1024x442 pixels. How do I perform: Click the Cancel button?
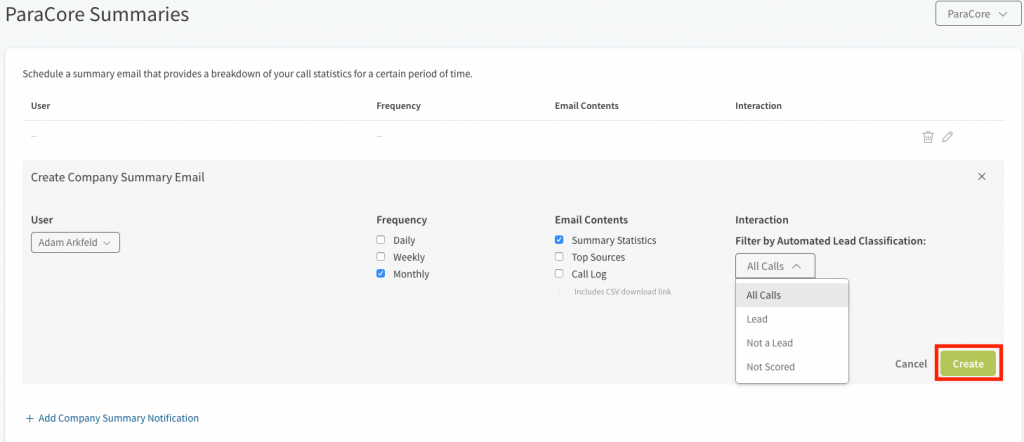point(911,364)
